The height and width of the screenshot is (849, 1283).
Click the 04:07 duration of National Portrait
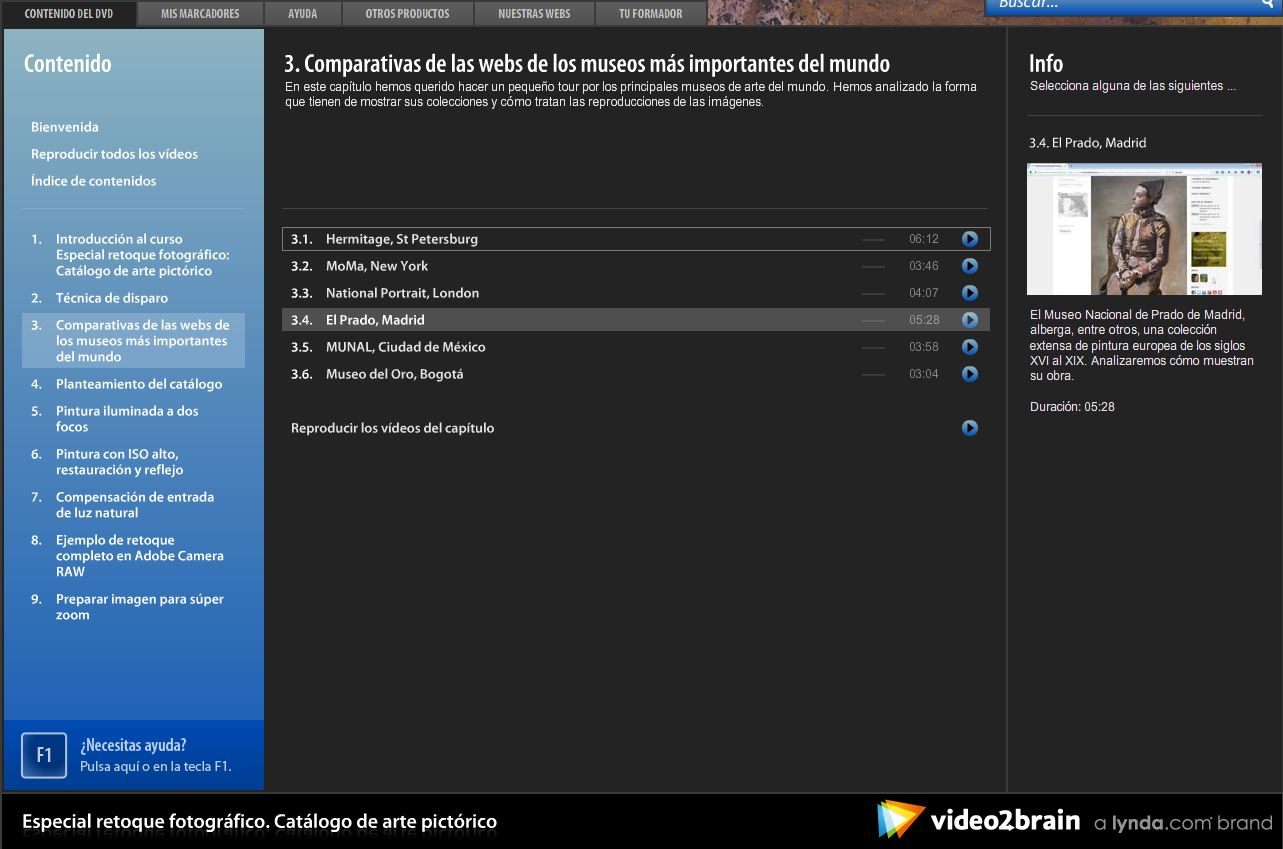coord(924,293)
